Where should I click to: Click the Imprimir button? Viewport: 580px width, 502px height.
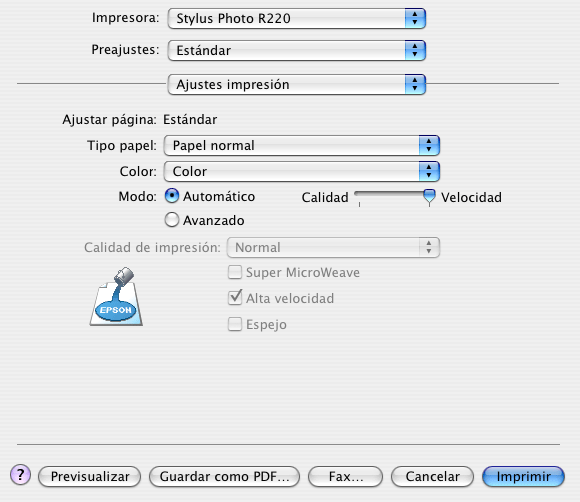pyautogui.click(x=523, y=476)
